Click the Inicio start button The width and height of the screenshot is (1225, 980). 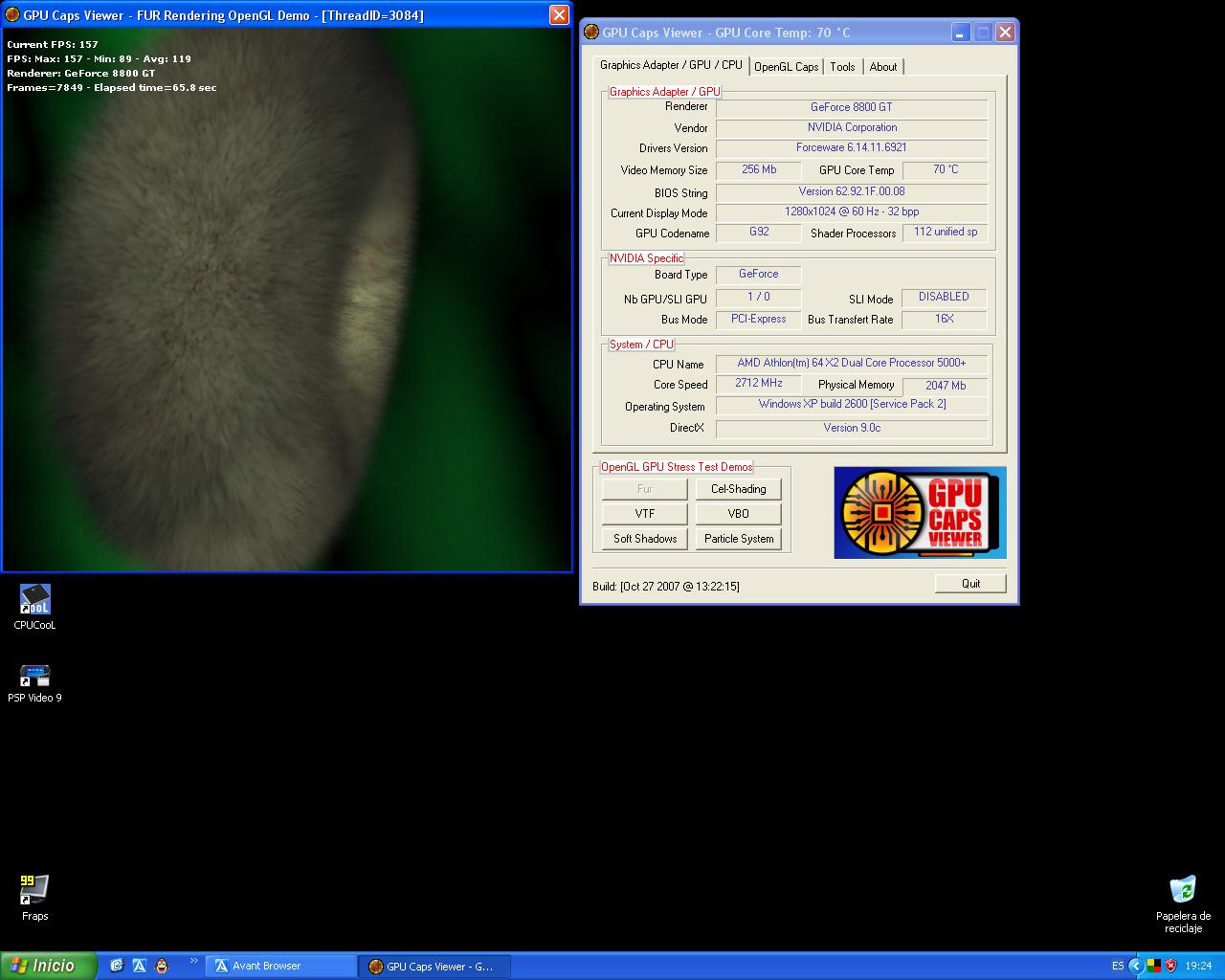[48, 966]
